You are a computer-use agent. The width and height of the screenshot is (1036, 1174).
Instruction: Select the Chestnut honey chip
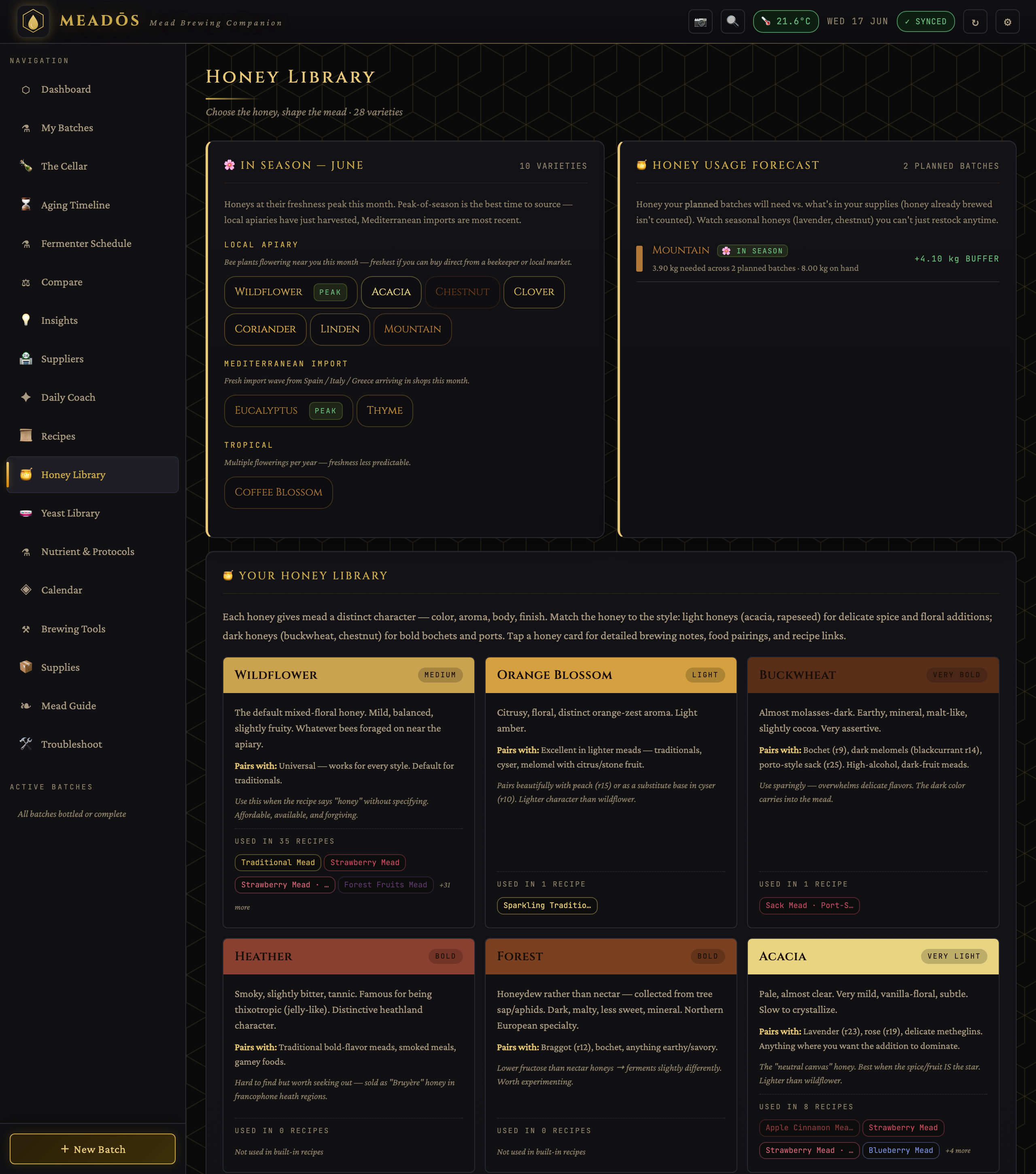462,292
